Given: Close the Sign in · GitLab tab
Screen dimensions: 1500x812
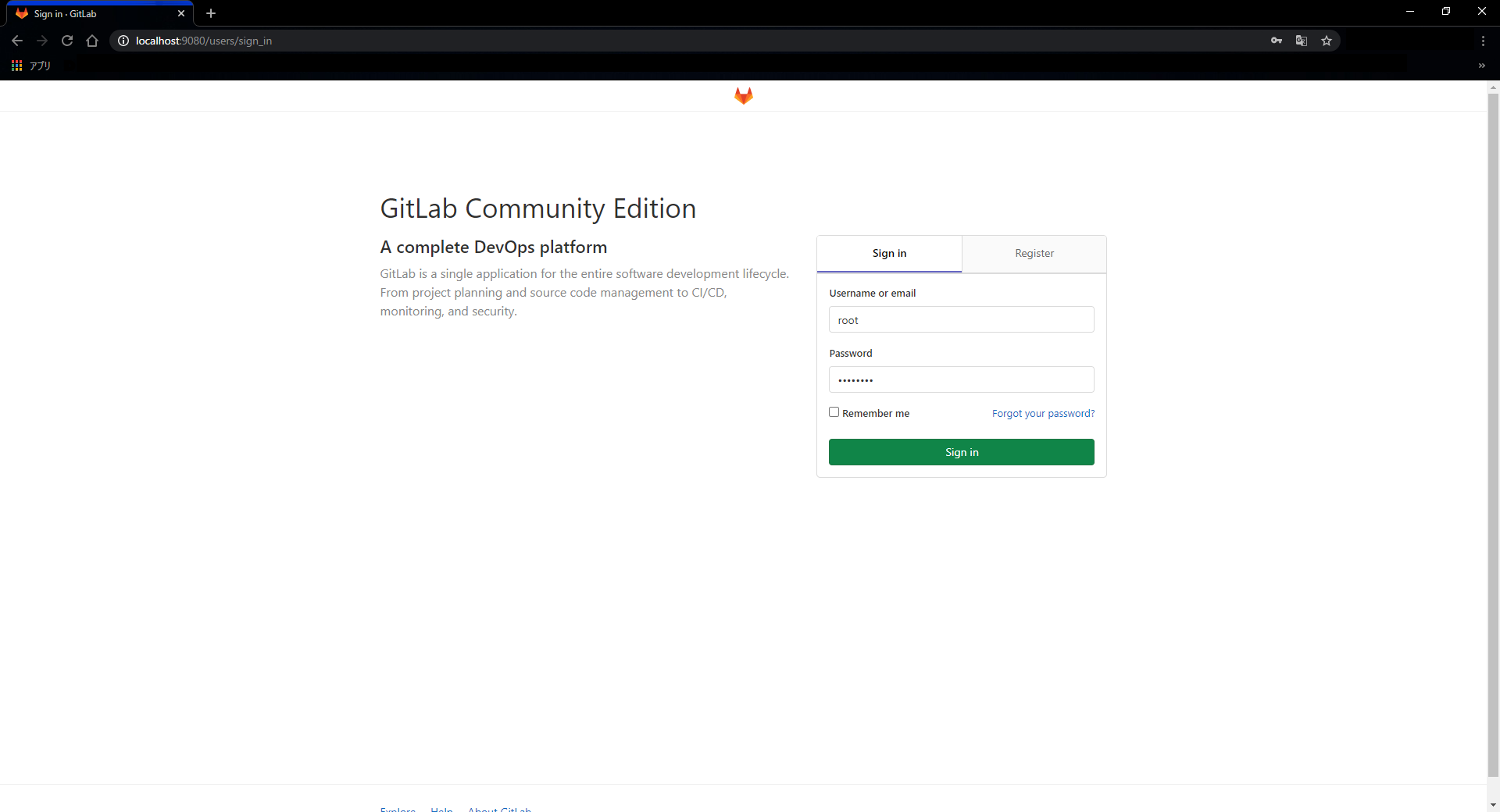Looking at the screenshot, I should (181, 13).
